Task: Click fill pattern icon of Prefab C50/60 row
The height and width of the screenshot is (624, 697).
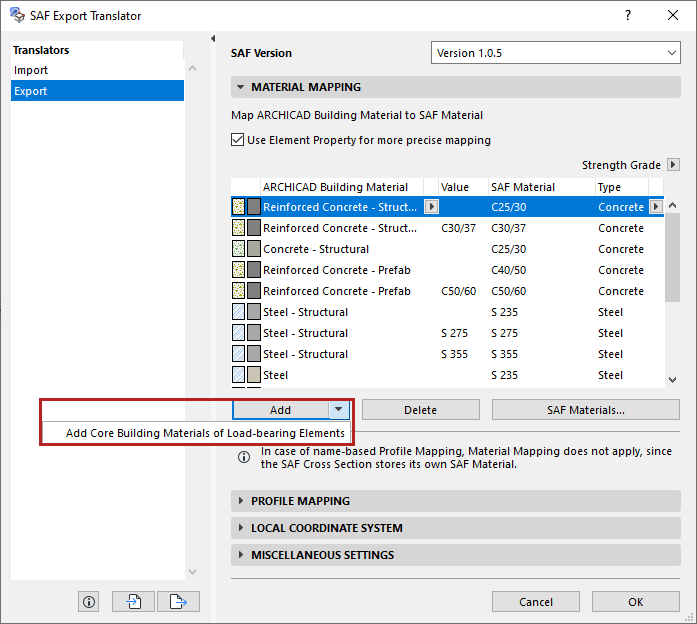Action: click(239, 291)
